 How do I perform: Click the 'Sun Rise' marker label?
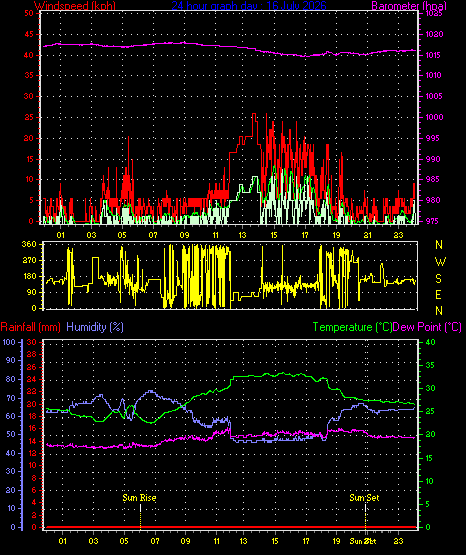[x=139, y=498]
